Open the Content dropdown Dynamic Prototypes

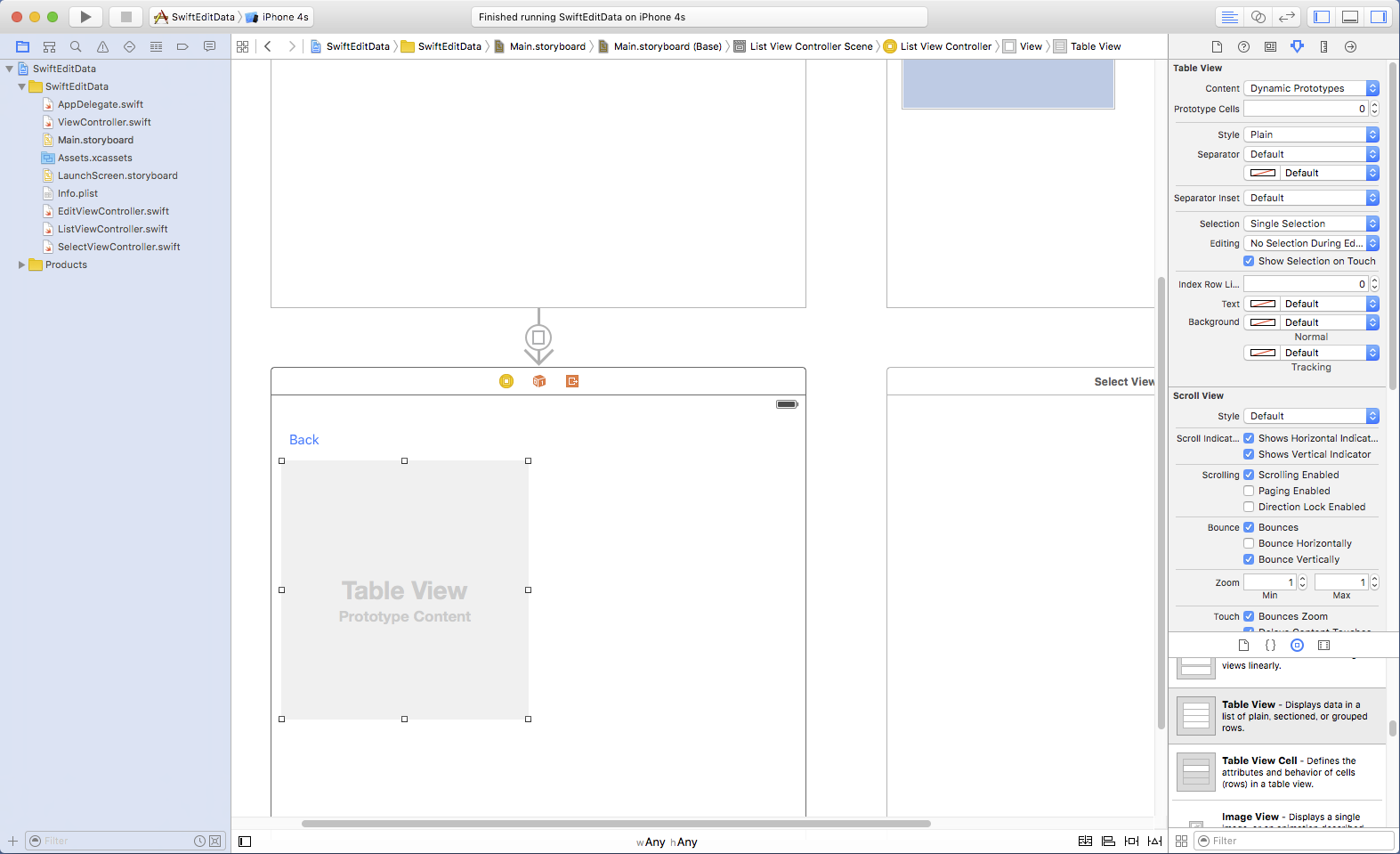[x=1311, y=88]
